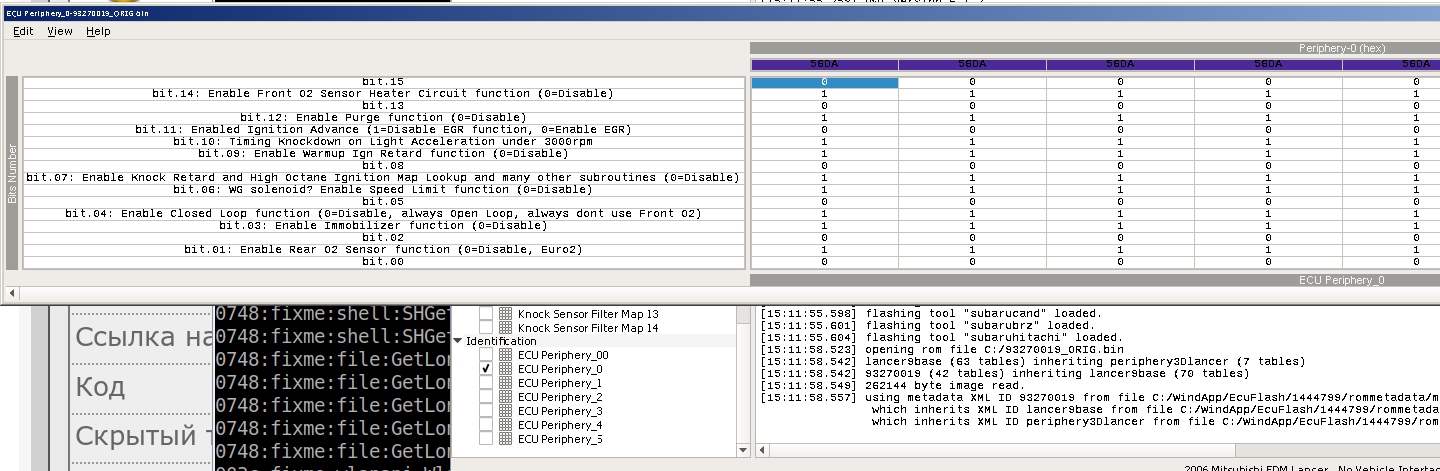Click the left arrow of horizontal scrollbar

pyautogui.click(x=11, y=293)
